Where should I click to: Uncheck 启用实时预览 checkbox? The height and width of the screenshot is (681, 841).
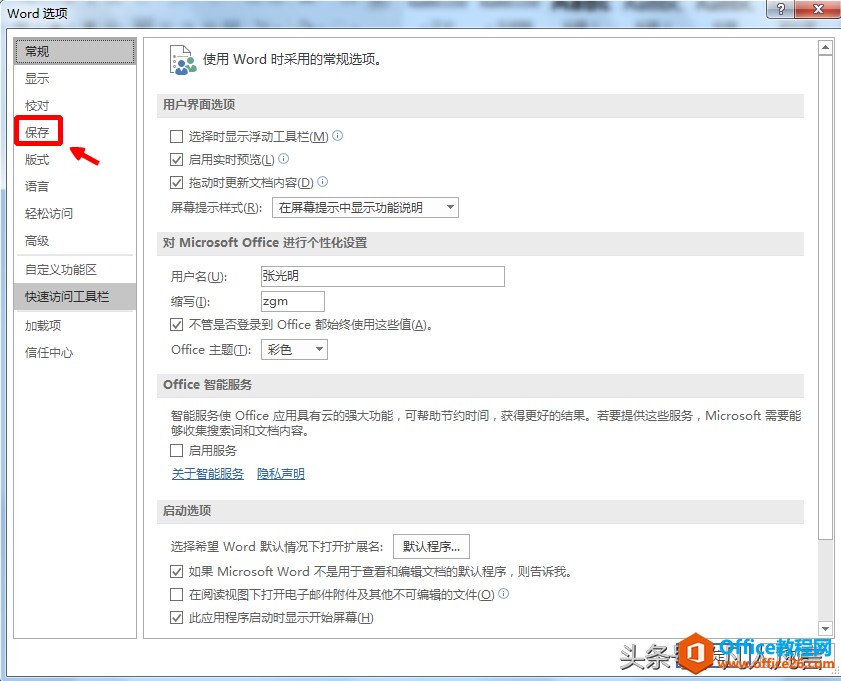pos(176,159)
